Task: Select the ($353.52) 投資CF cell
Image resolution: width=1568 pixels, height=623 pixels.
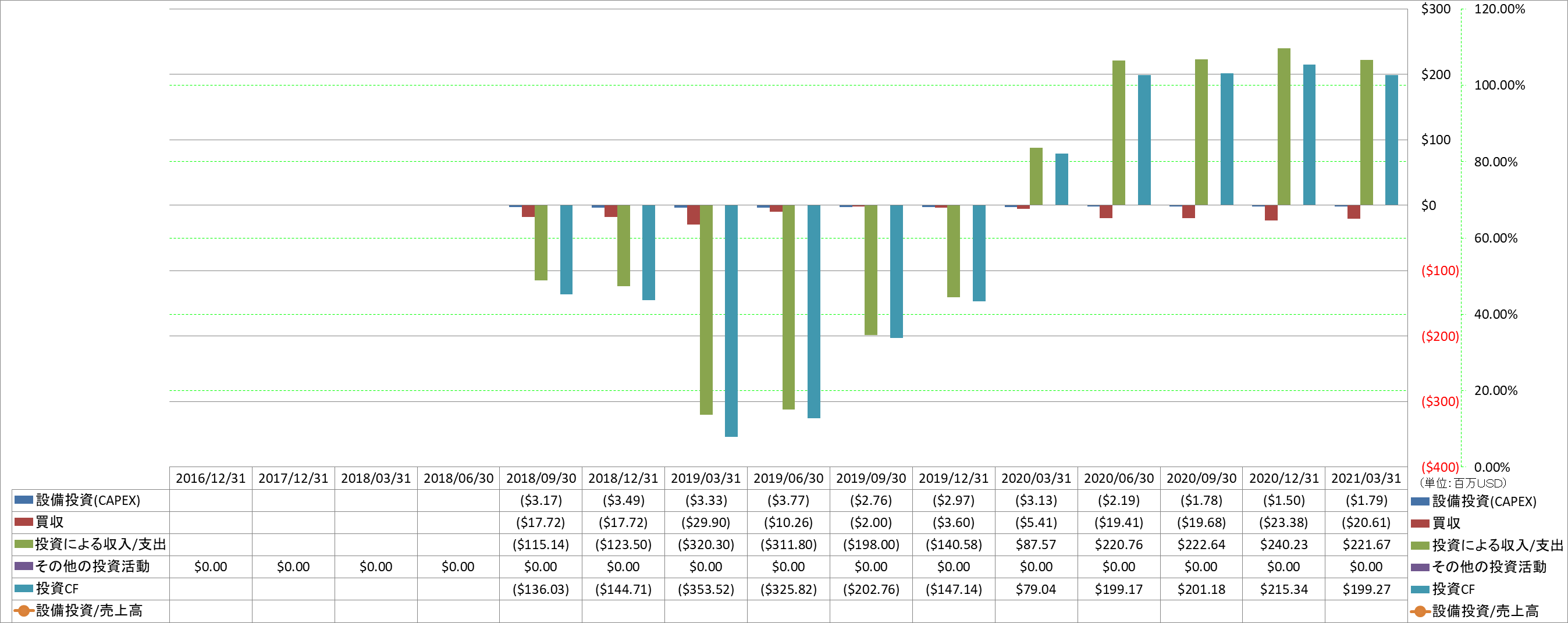Action: (x=706, y=589)
